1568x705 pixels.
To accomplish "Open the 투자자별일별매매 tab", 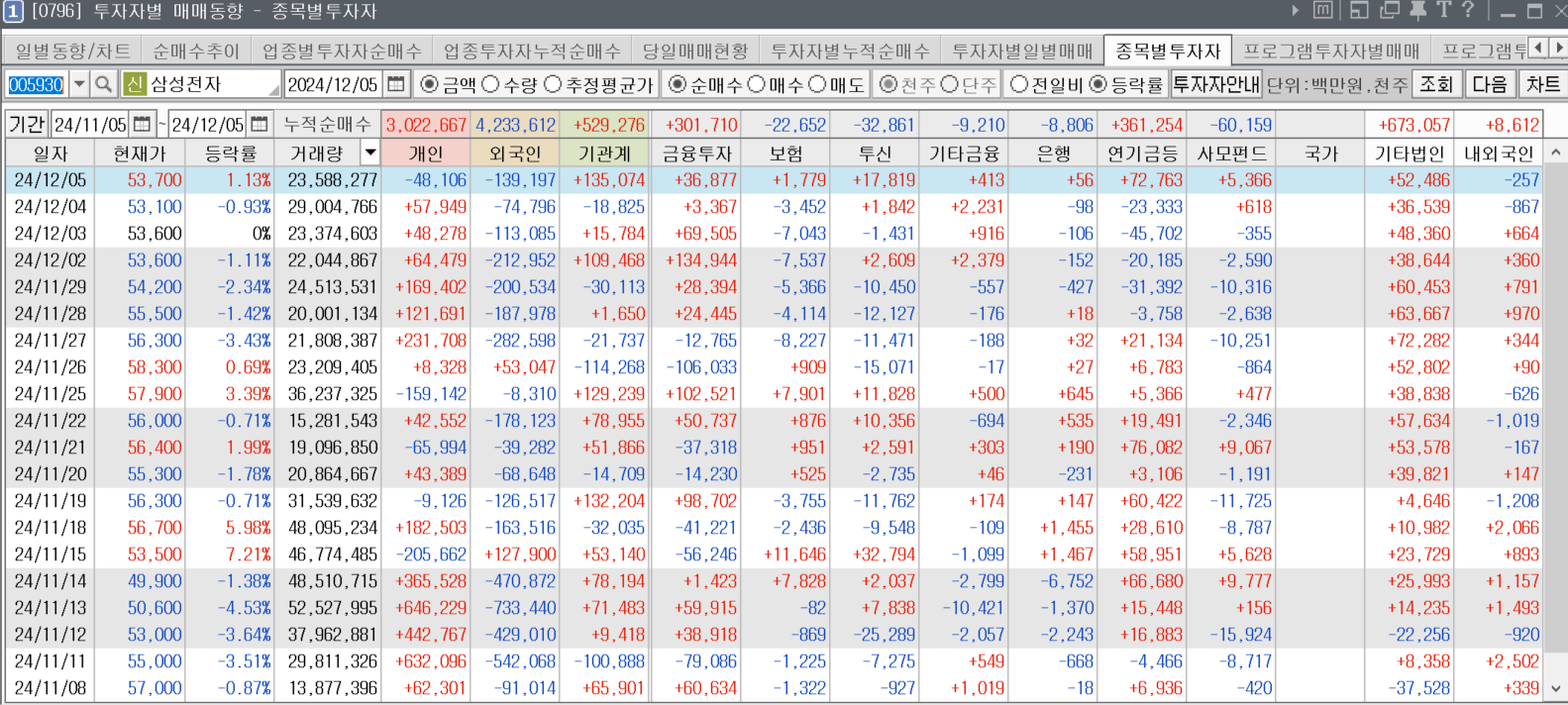I will coord(1022,51).
